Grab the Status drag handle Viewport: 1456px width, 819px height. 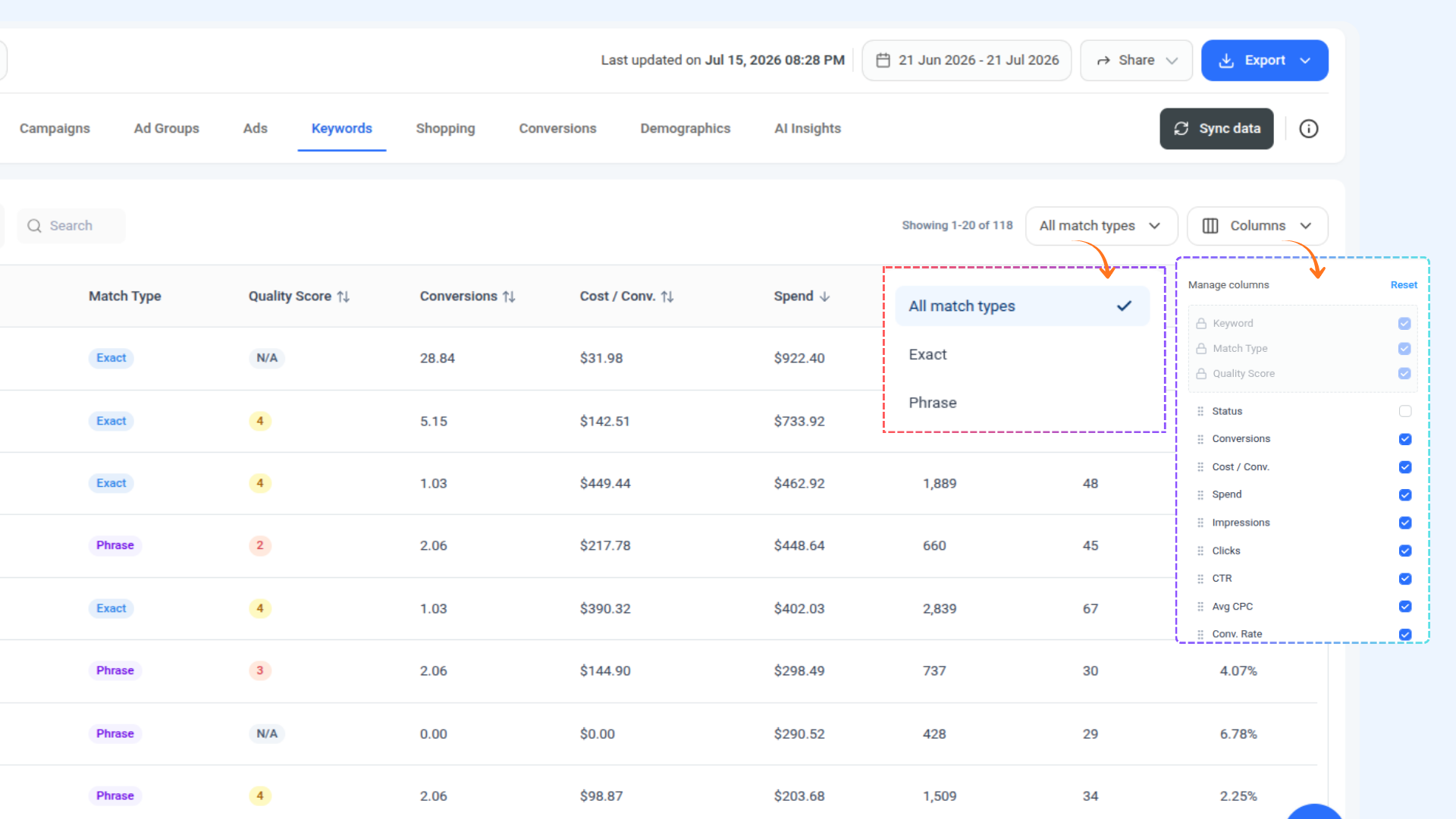(1200, 411)
